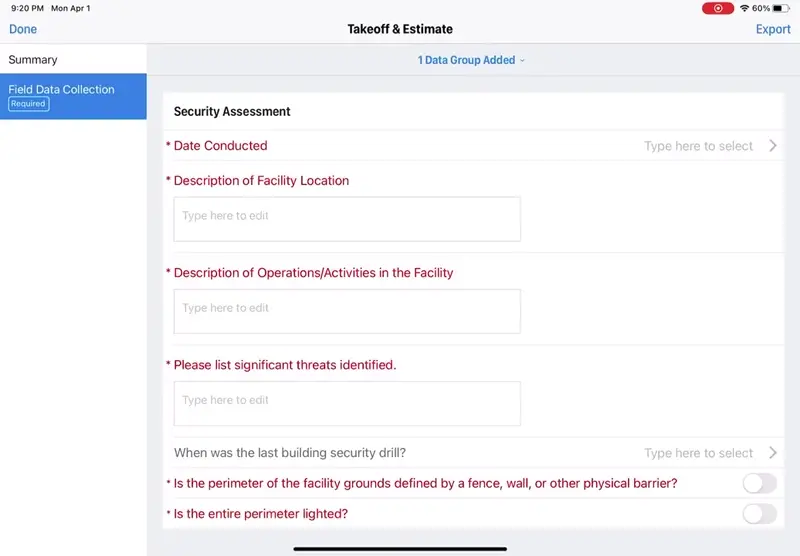Open the Summary section
This screenshot has width=800, height=556.
73,60
